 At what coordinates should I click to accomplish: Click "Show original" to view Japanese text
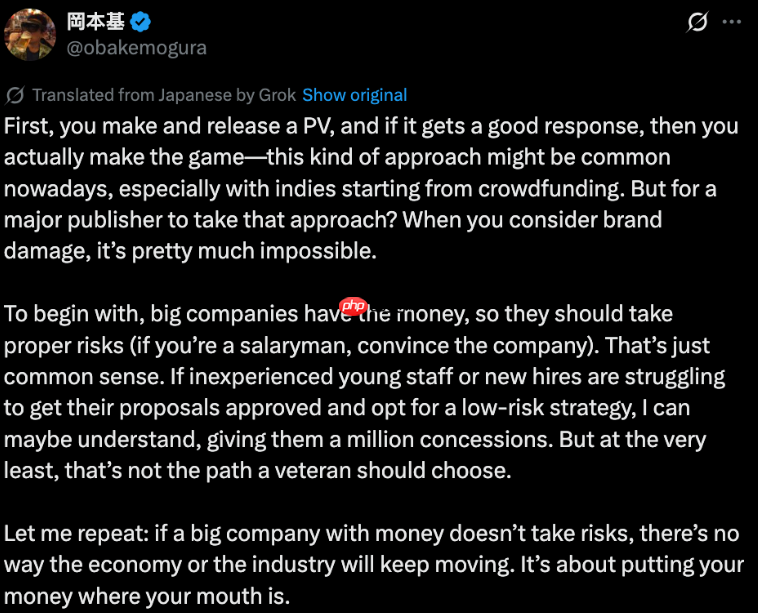(x=354, y=95)
